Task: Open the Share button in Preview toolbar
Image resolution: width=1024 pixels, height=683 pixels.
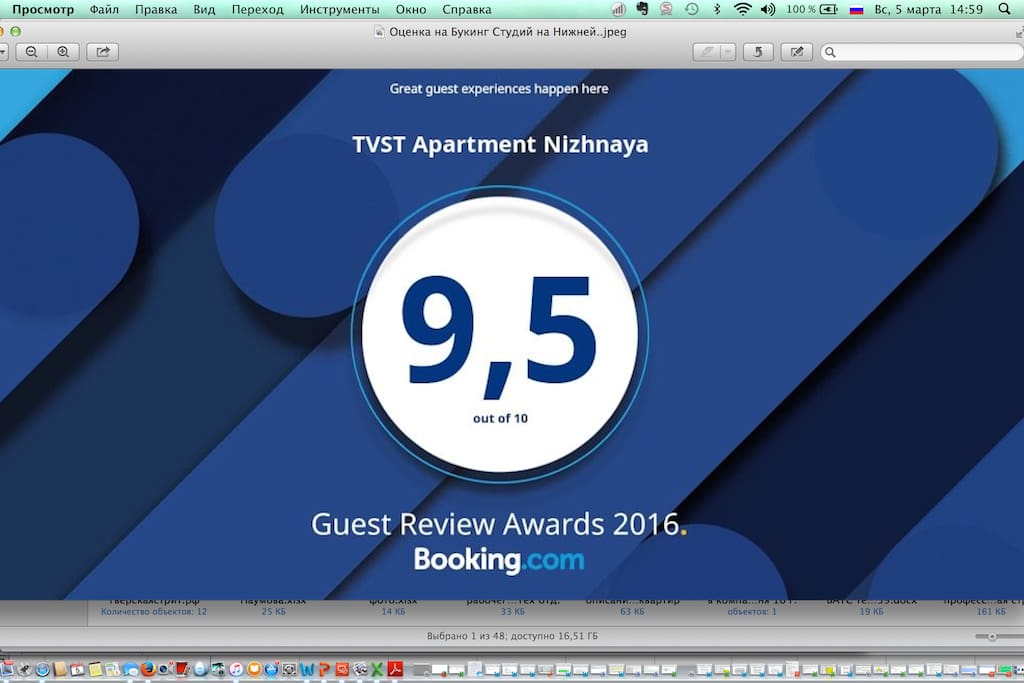Action: 103,52
